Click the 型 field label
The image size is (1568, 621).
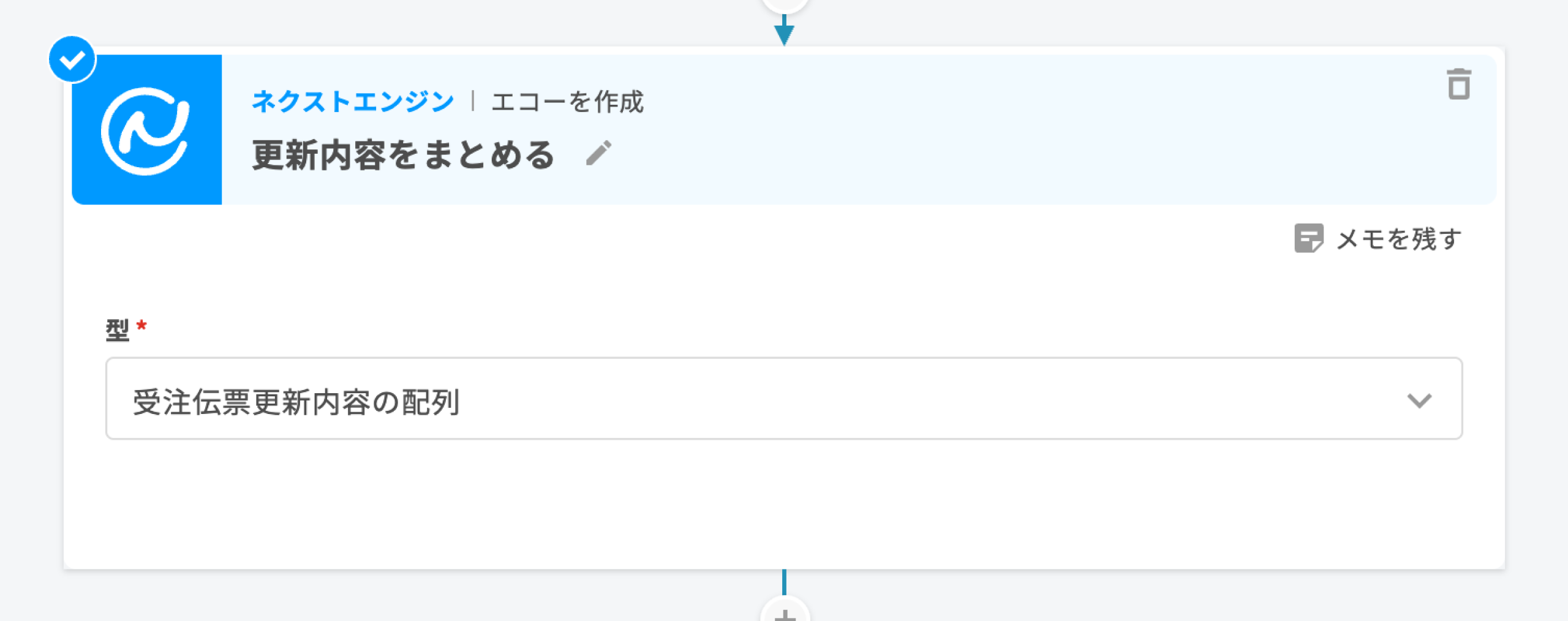pos(117,329)
